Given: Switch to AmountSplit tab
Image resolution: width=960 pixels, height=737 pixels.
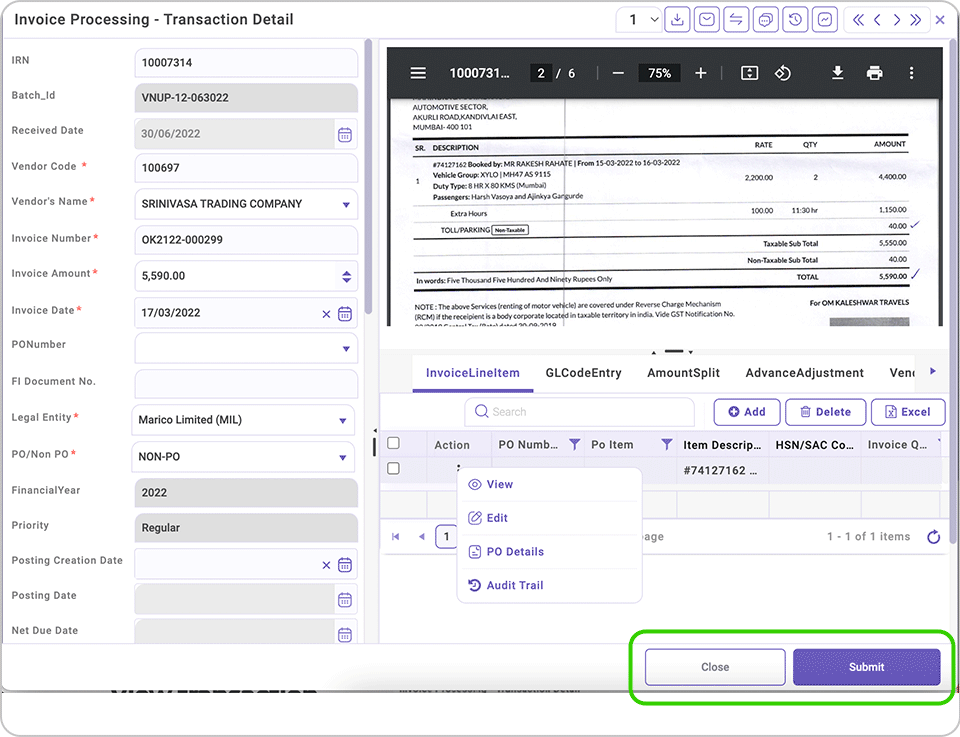Looking at the screenshot, I should (683, 373).
